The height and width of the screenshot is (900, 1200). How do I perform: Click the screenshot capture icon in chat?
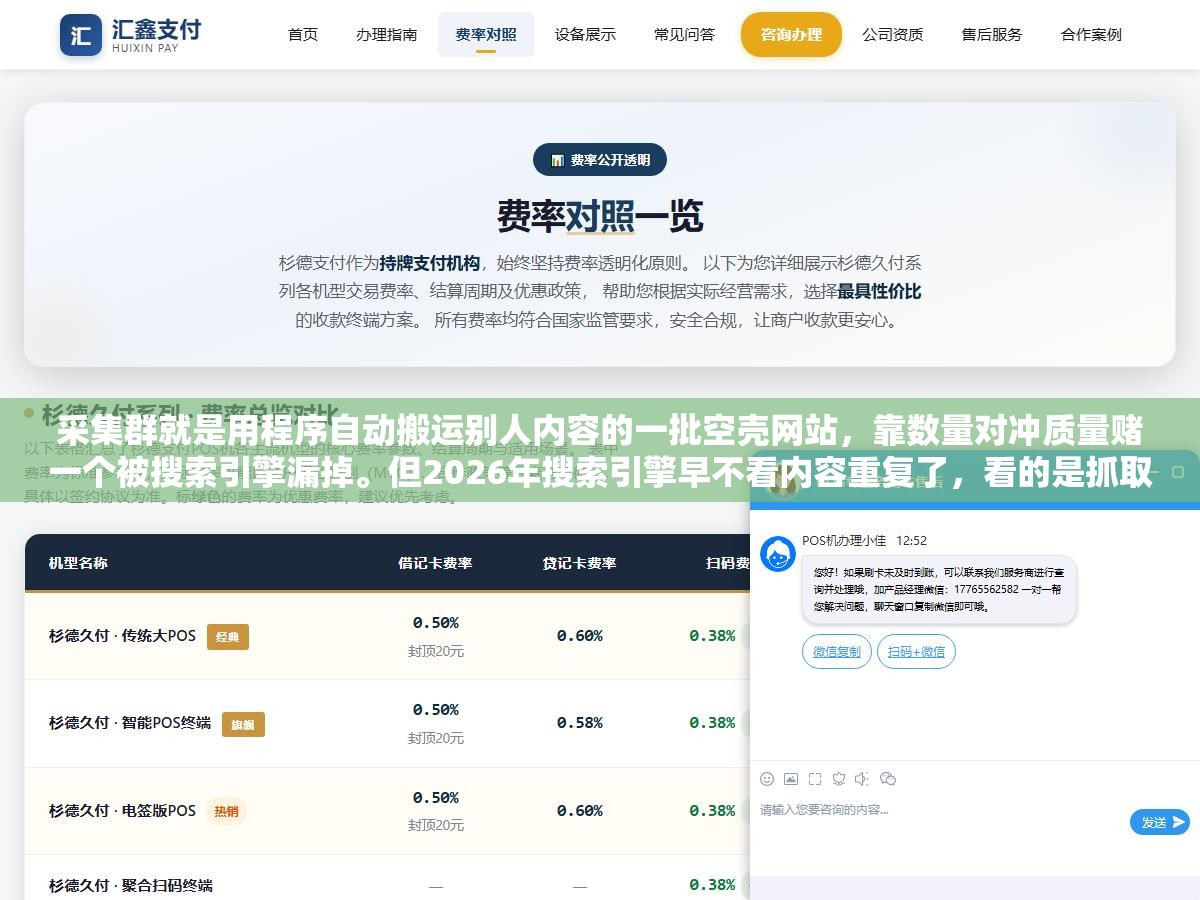tap(815, 778)
